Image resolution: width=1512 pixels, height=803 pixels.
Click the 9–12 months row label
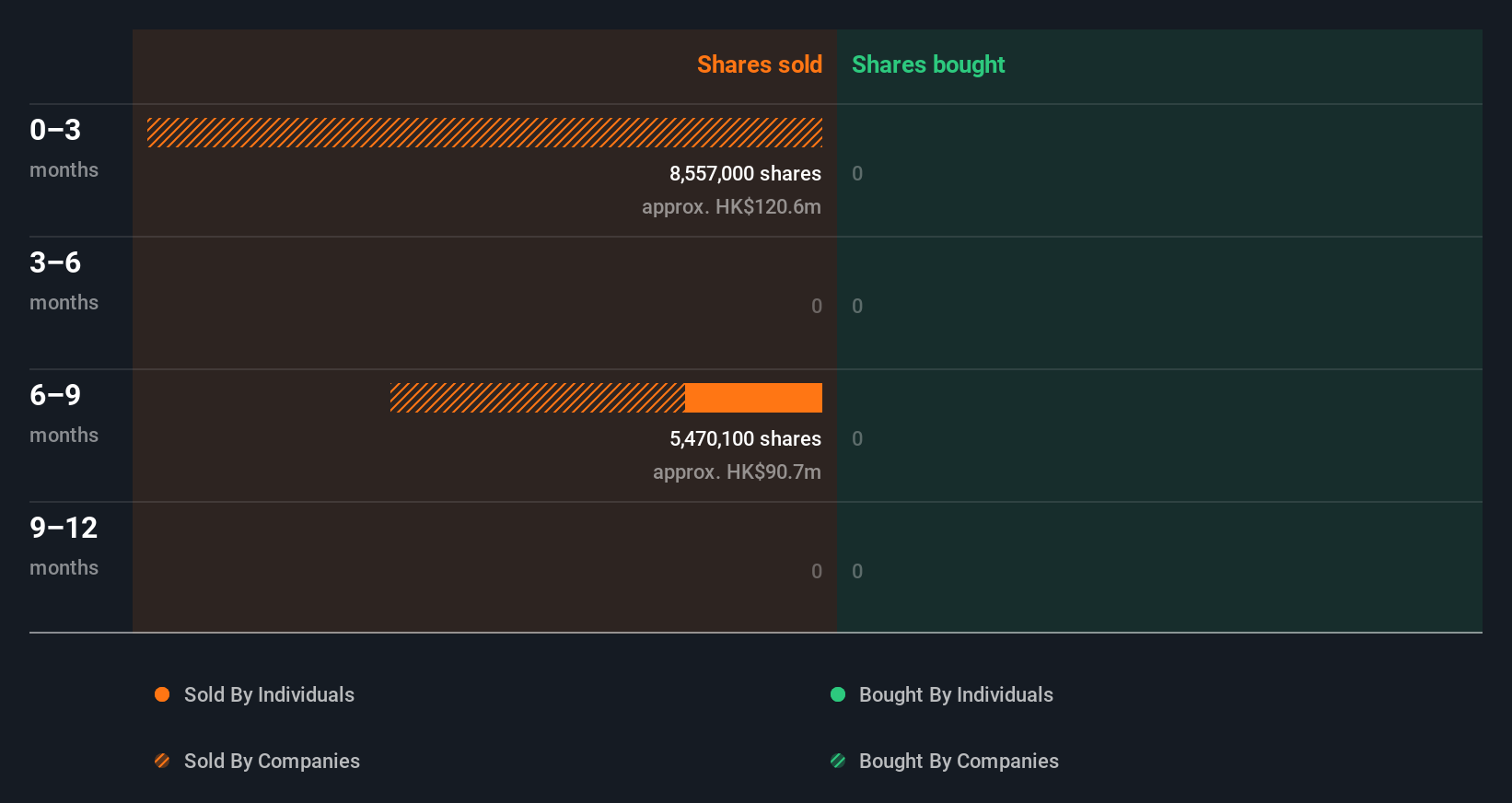(64, 545)
